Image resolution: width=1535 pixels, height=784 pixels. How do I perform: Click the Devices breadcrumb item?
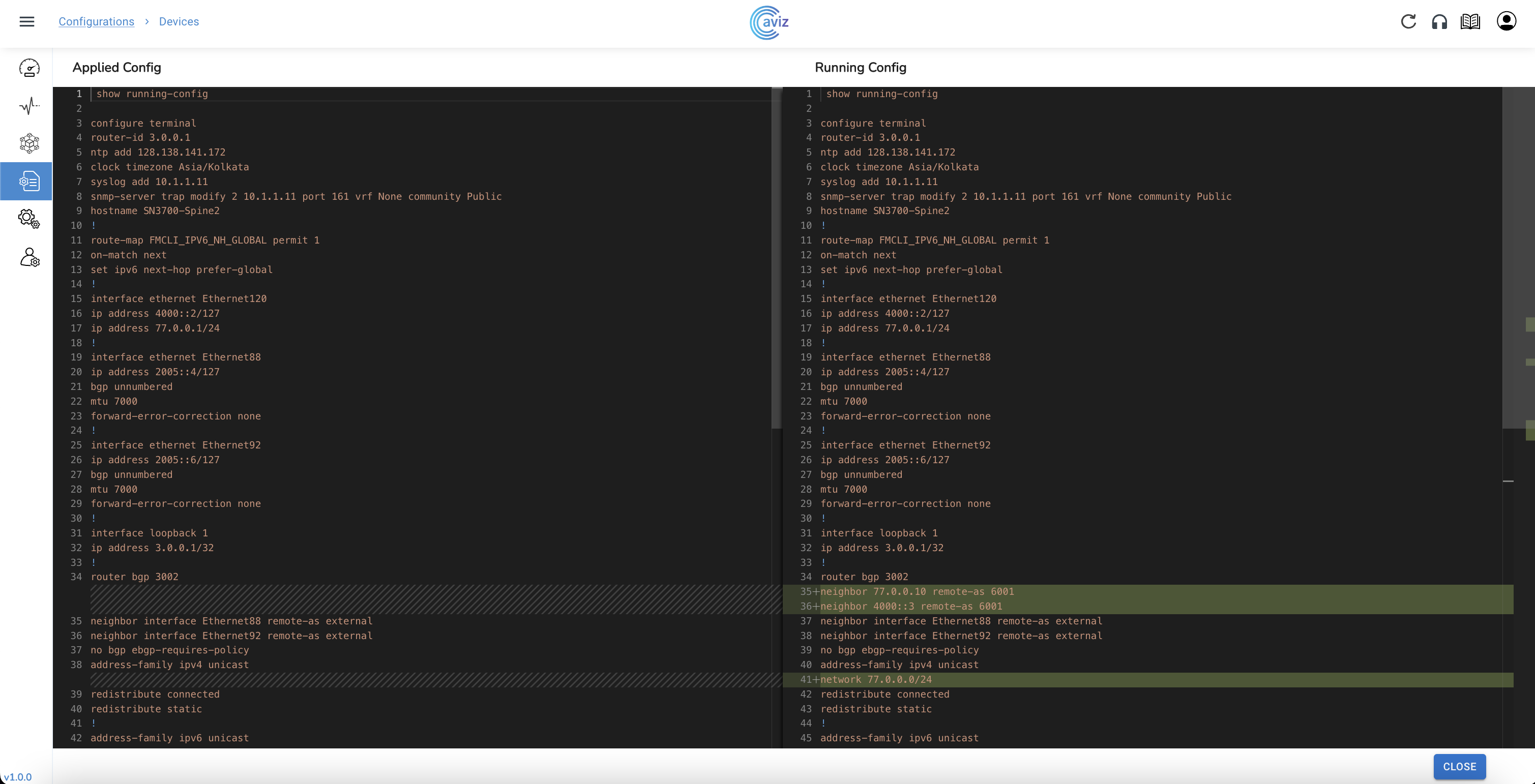pos(179,21)
